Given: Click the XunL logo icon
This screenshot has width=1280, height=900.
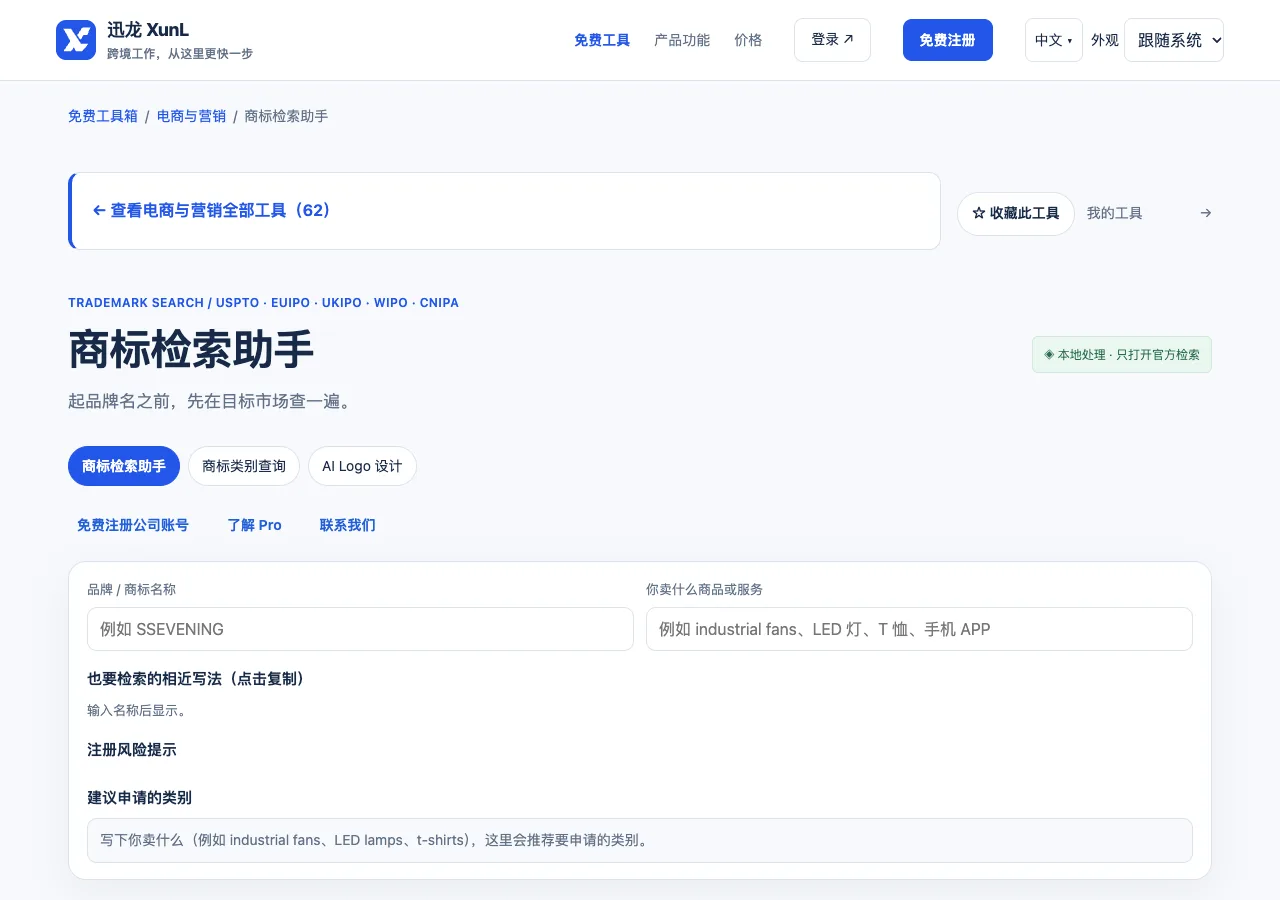Looking at the screenshot, I should [76, 40].
